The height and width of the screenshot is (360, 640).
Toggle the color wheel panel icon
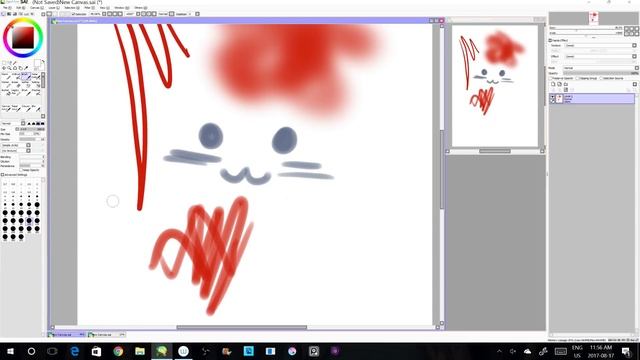pyautogui.click(x=3, y=14)
